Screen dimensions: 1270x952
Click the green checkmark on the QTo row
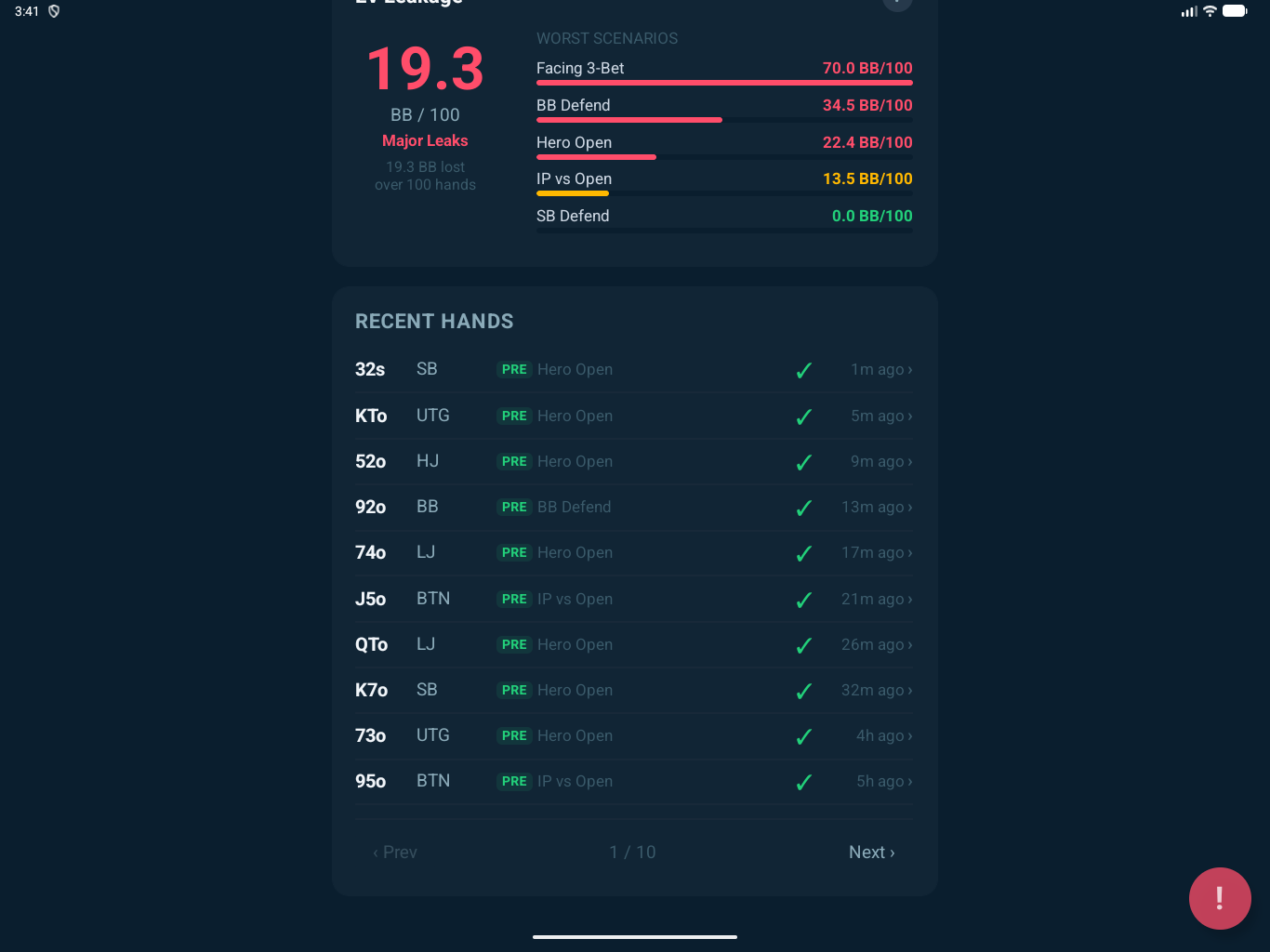(804, 645)
